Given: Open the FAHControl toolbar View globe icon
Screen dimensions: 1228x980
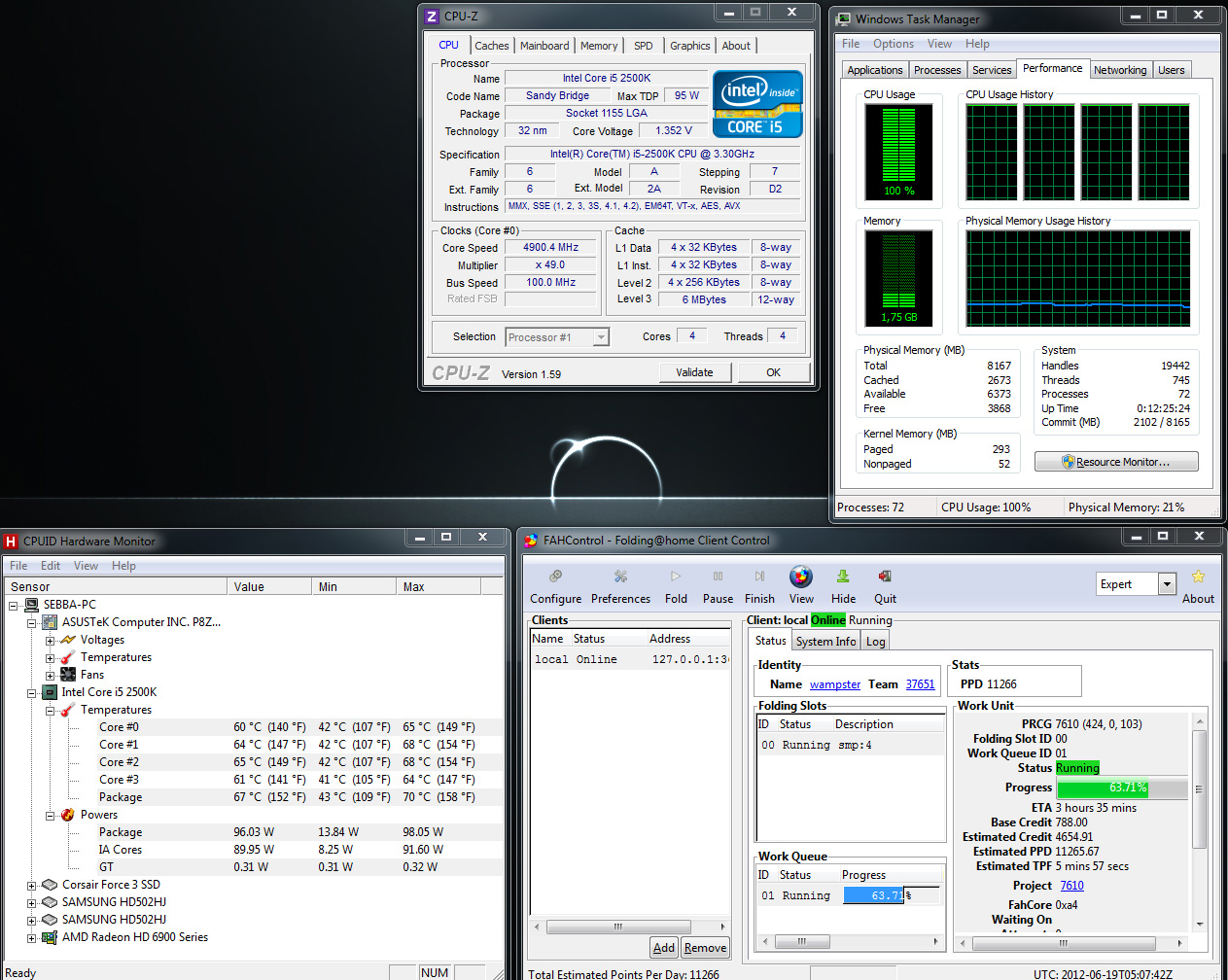Looking at the screenshot, I should [x=801, y=577].
